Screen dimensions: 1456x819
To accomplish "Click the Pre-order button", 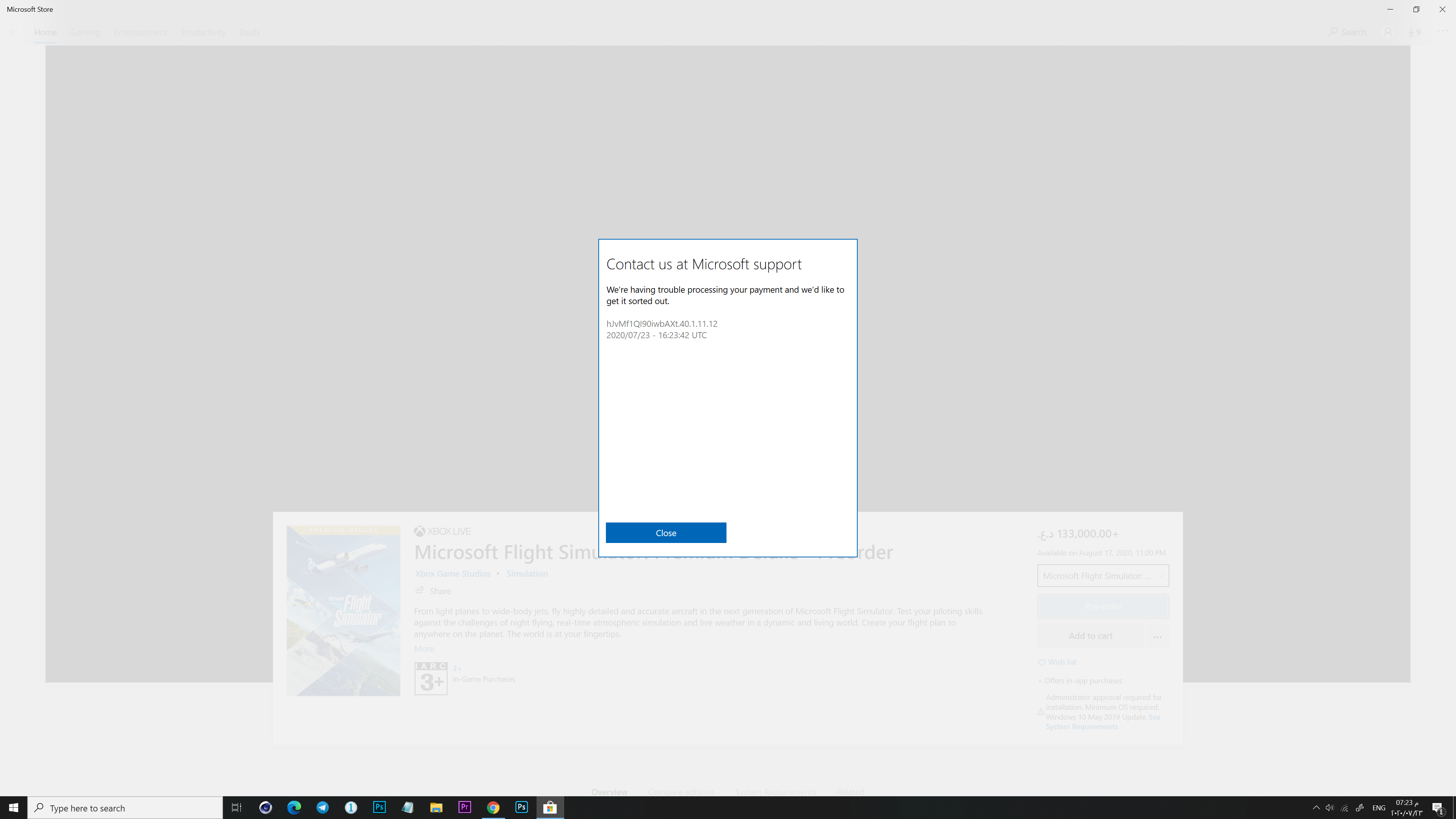I will [1103, 606].
